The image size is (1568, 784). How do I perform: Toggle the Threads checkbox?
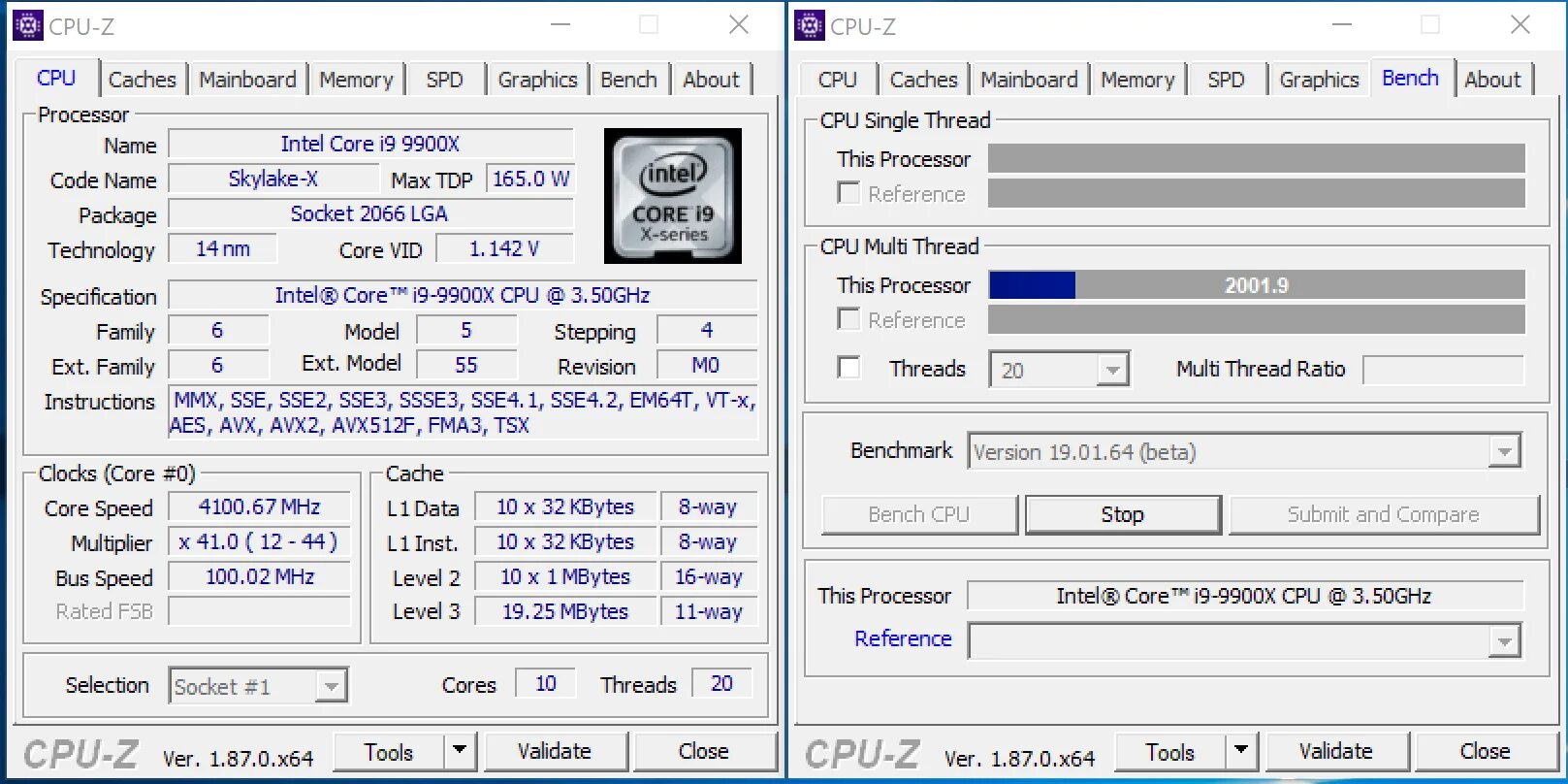click(848, 368)
